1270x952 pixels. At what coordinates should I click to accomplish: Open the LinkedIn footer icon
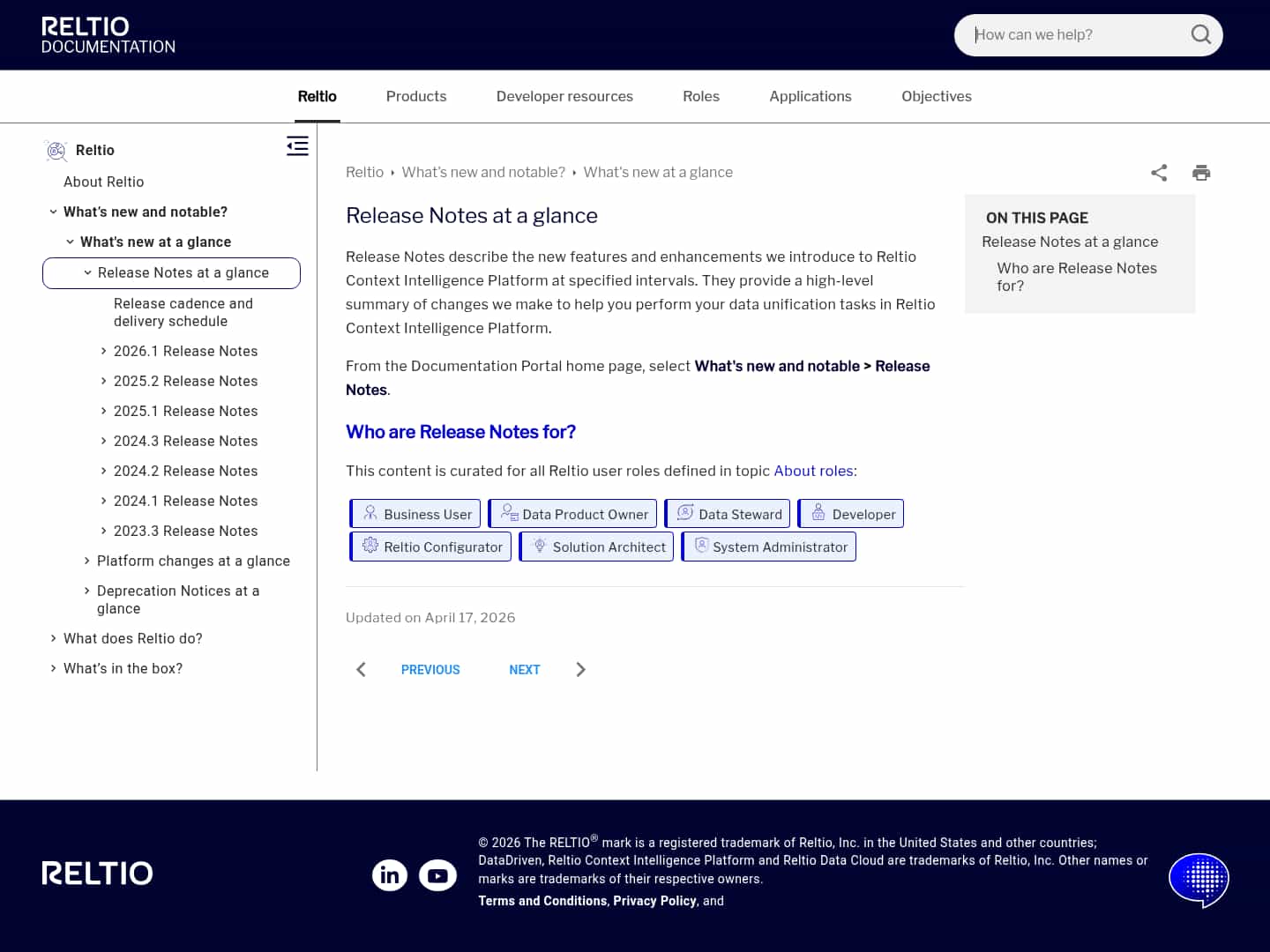pos(390,874)
